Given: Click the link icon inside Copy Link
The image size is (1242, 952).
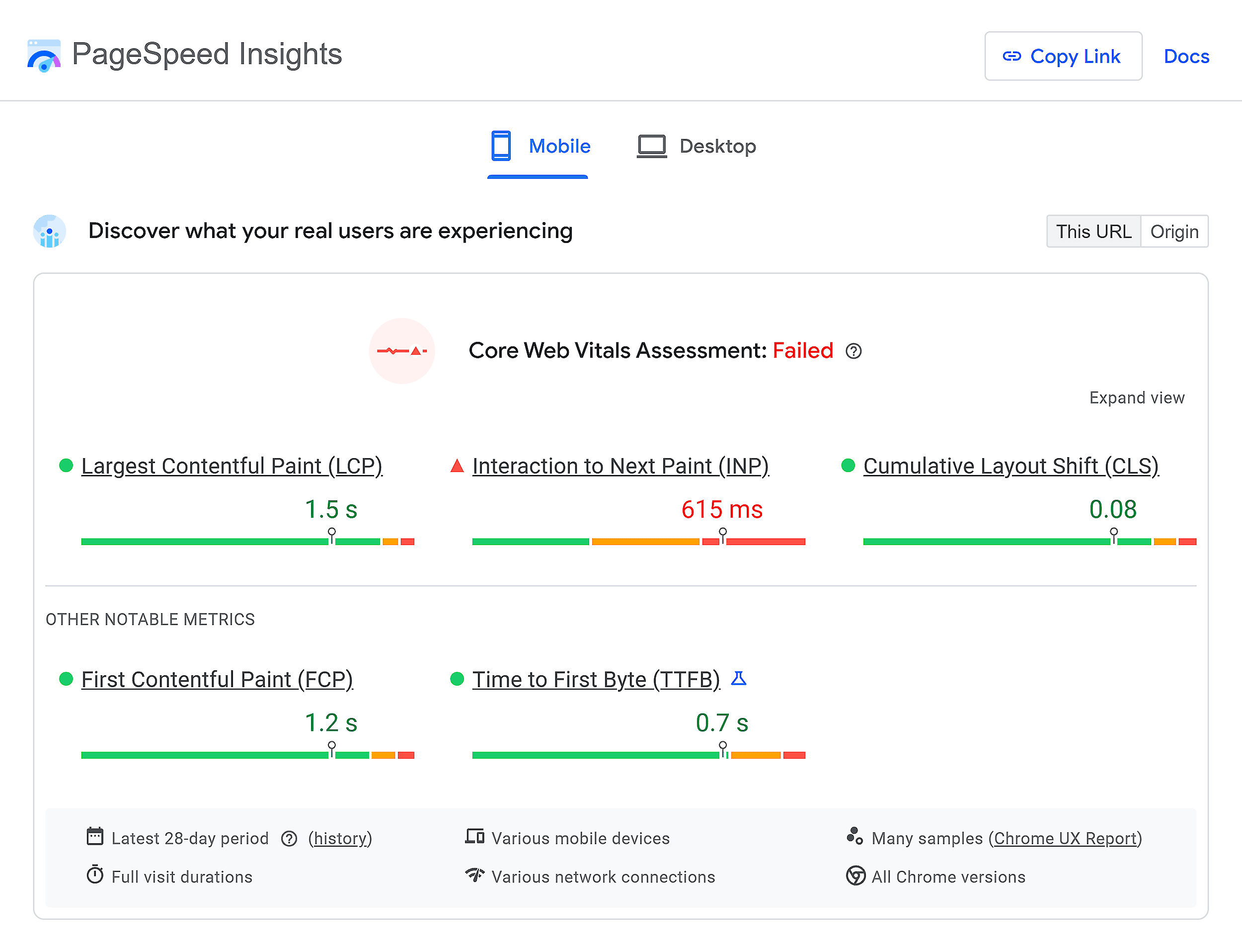Looking at the screenshot, I should 1013,56.
